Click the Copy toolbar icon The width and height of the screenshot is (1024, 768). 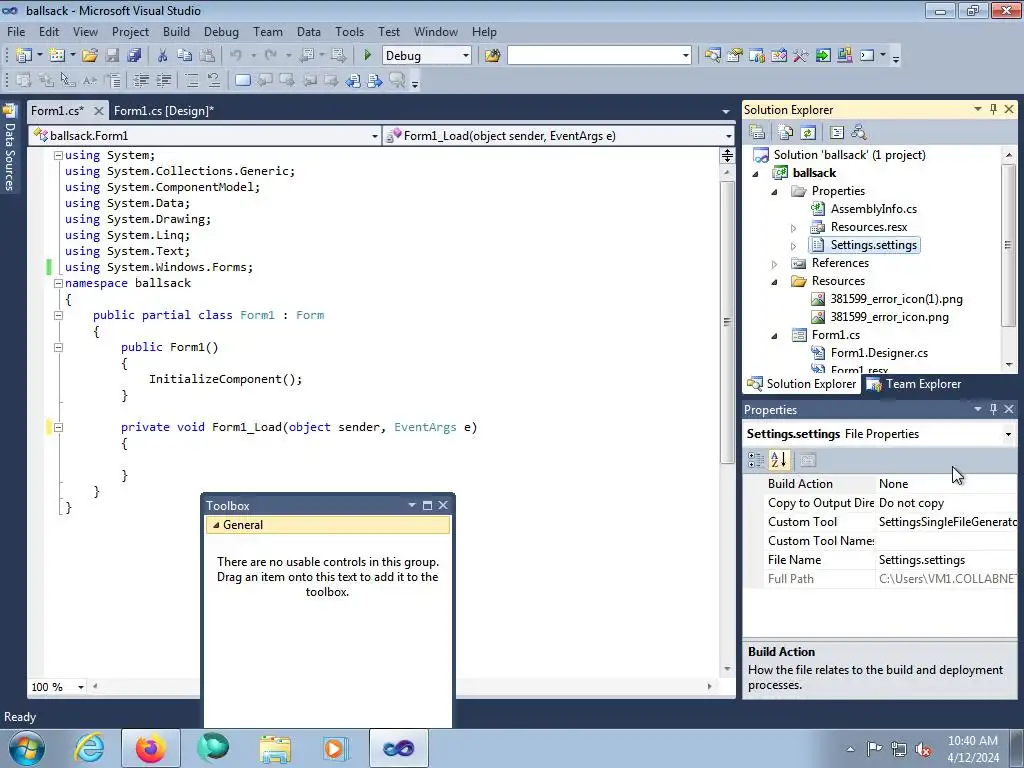185,56
